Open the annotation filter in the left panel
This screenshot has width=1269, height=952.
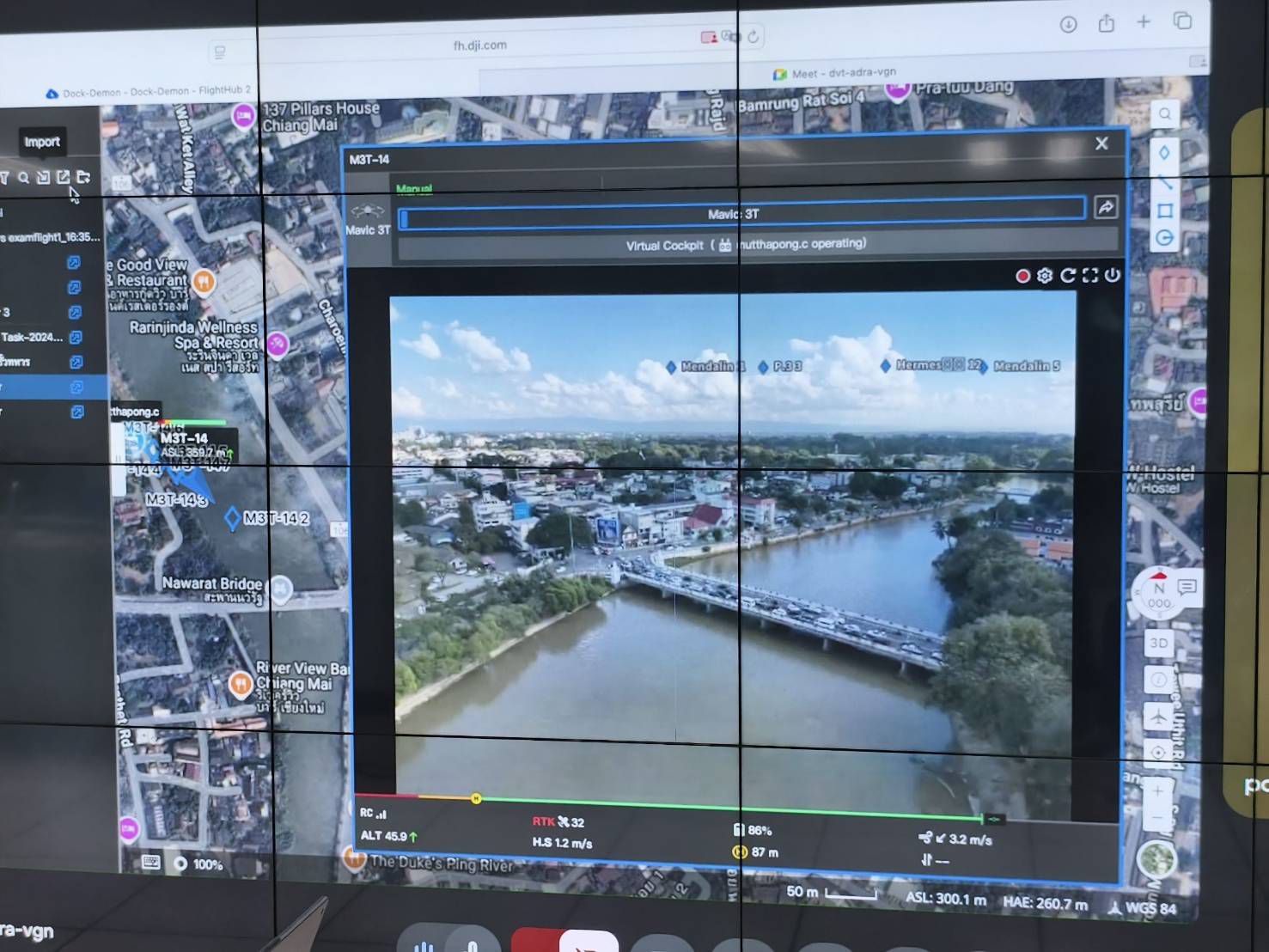(x=4, y=178)
